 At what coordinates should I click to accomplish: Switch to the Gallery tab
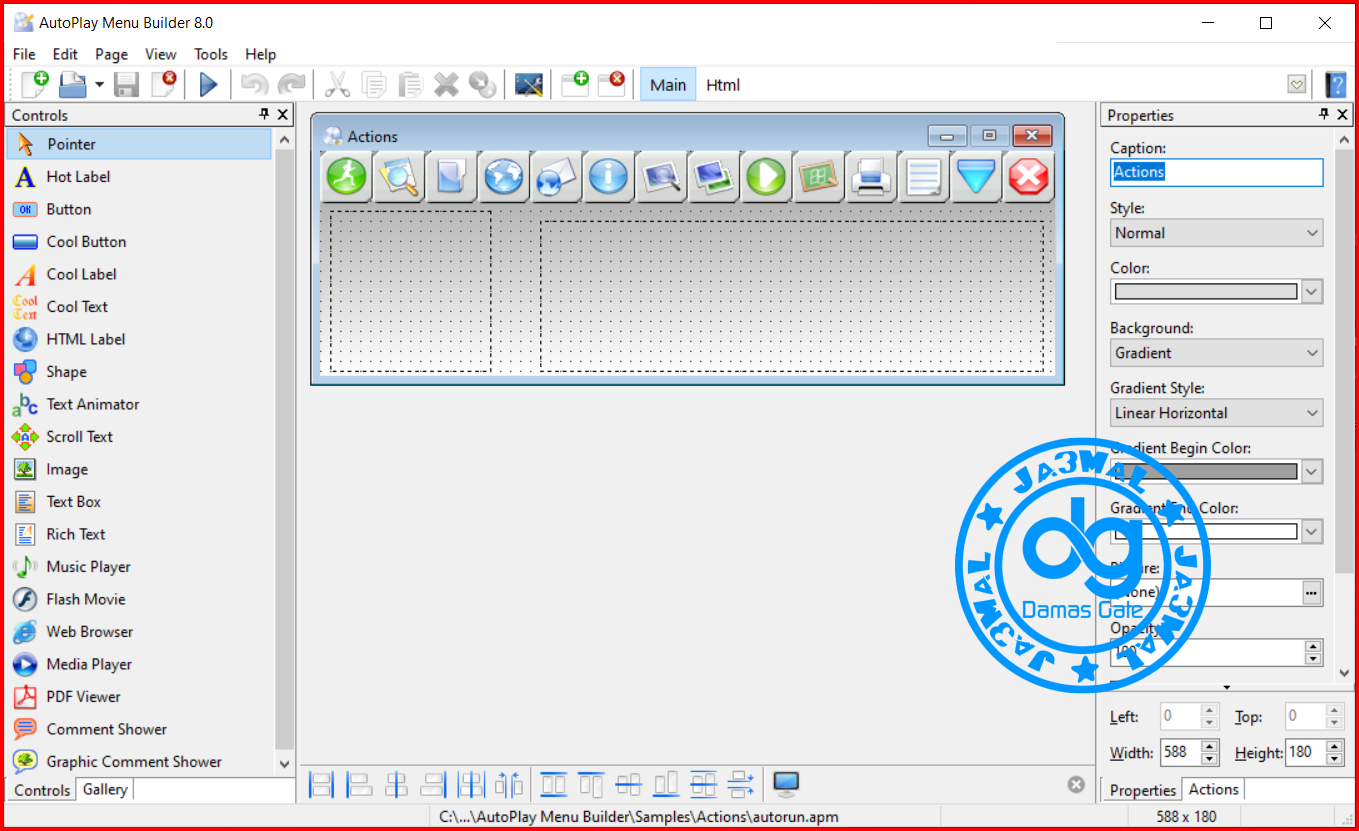(105, 790)
